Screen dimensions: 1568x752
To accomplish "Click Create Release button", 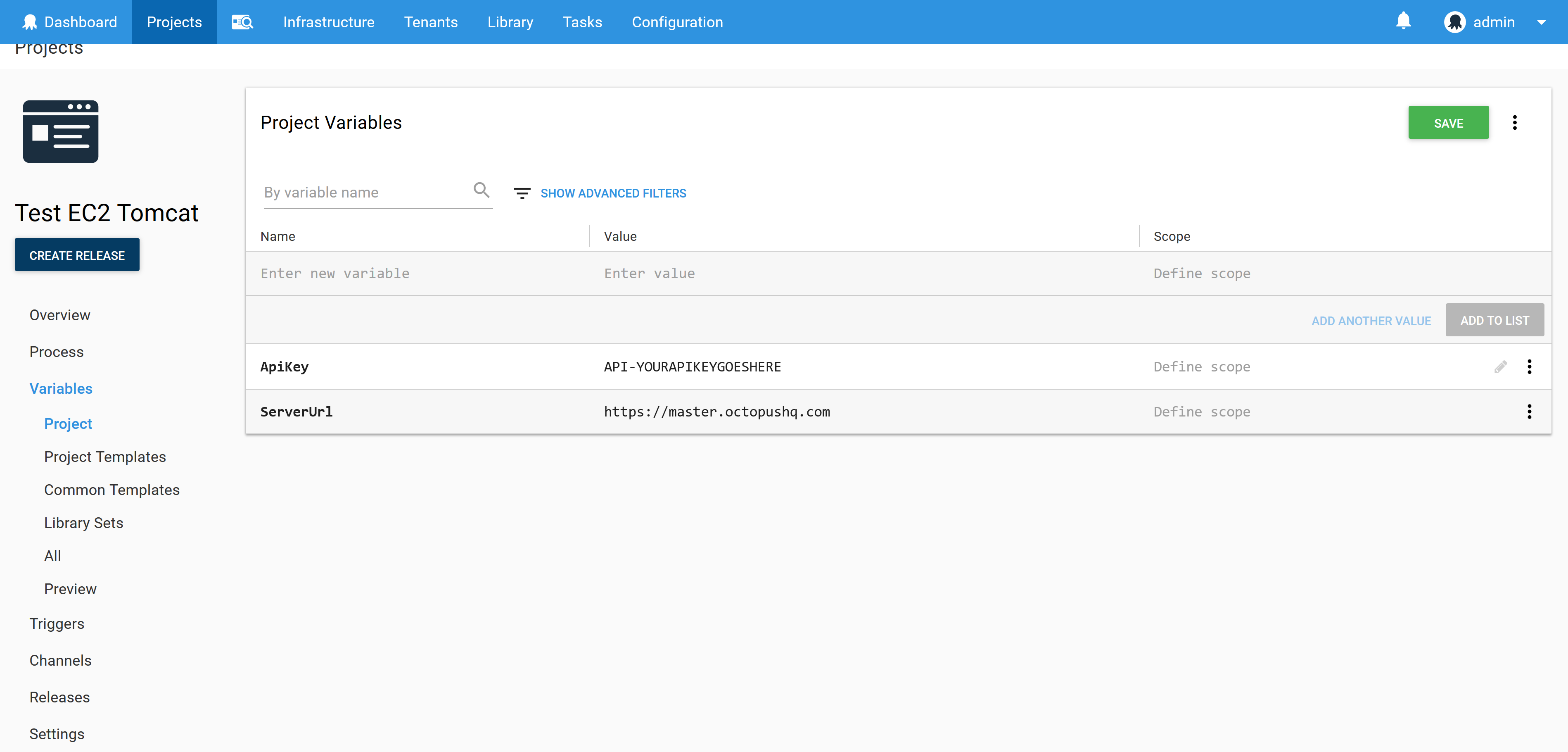I will pyautogui.click(x=77, y=255).
